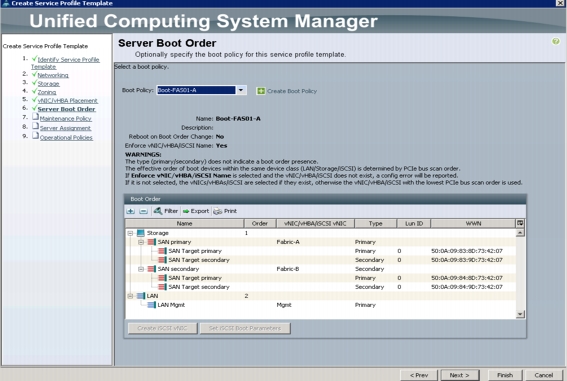Click the help question mark icon
The width and height of the screenshot is (567, 381).
(x=555, y=41)
